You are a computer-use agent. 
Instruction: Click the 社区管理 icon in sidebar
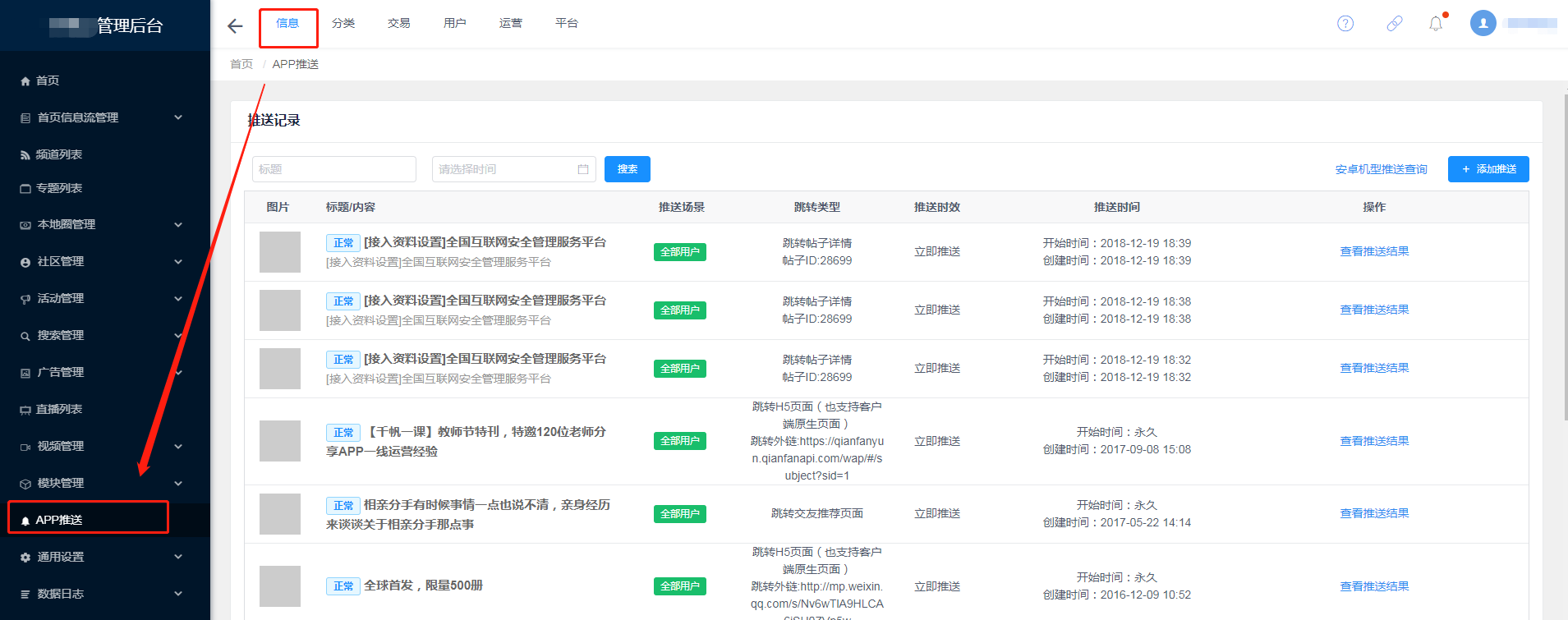25,262
